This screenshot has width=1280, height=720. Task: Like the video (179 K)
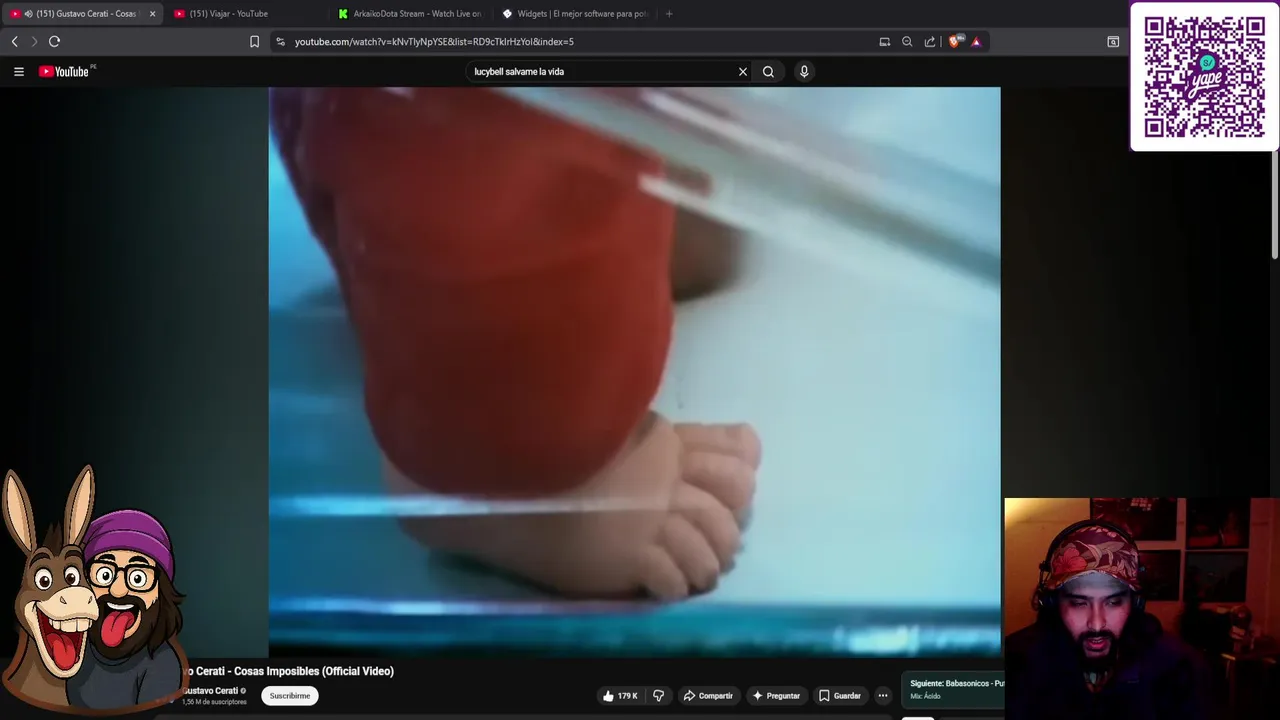coord(620,696)
